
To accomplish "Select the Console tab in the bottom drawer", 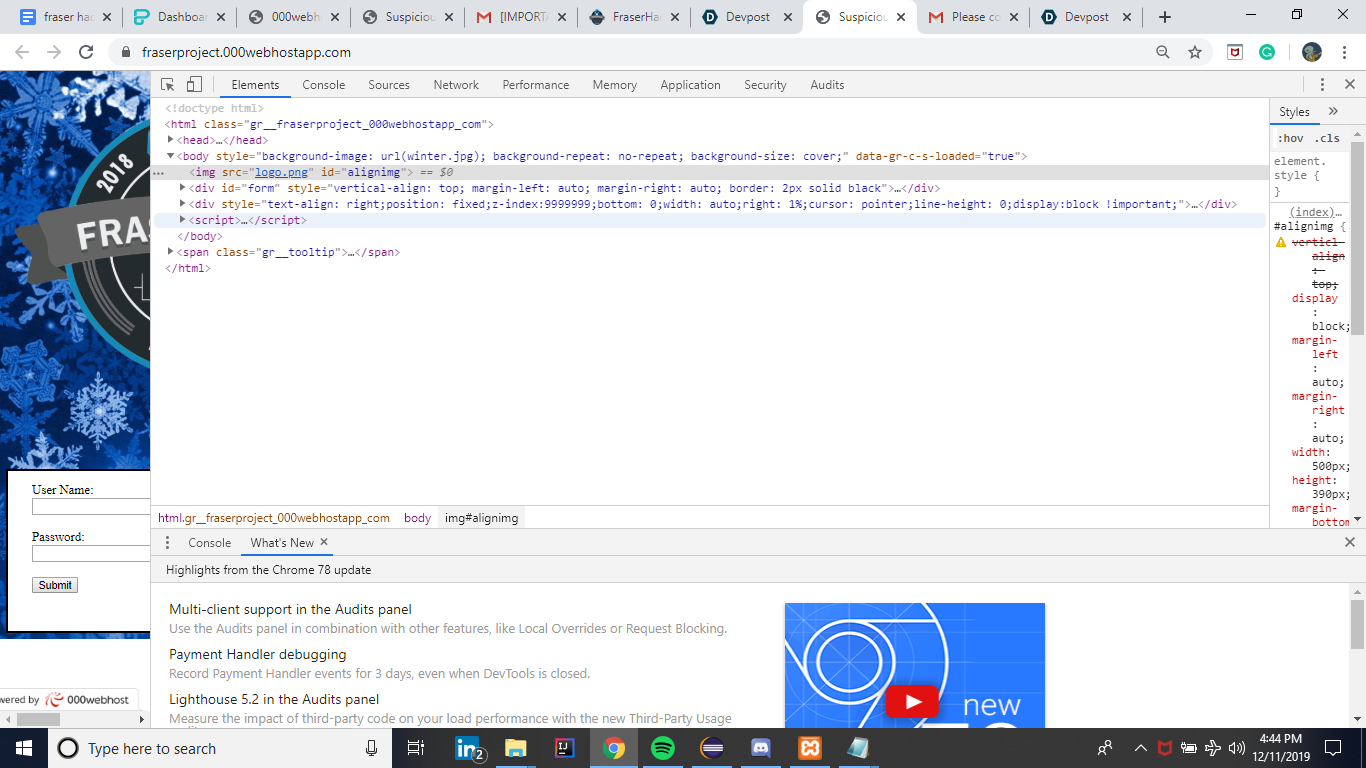I will click(x=210, y=543).
